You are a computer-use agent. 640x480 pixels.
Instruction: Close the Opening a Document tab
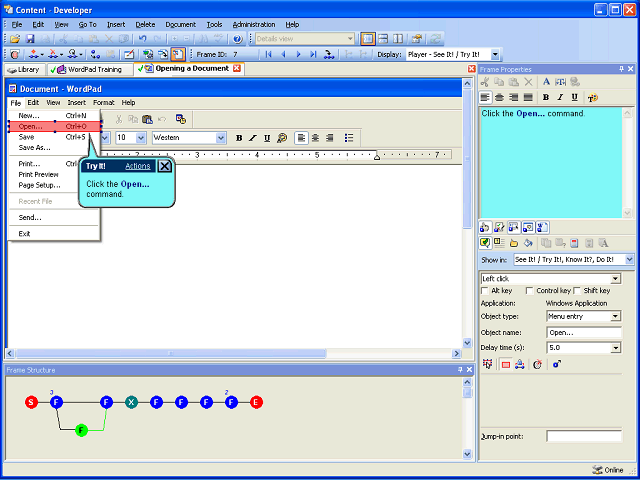point(236,69)
